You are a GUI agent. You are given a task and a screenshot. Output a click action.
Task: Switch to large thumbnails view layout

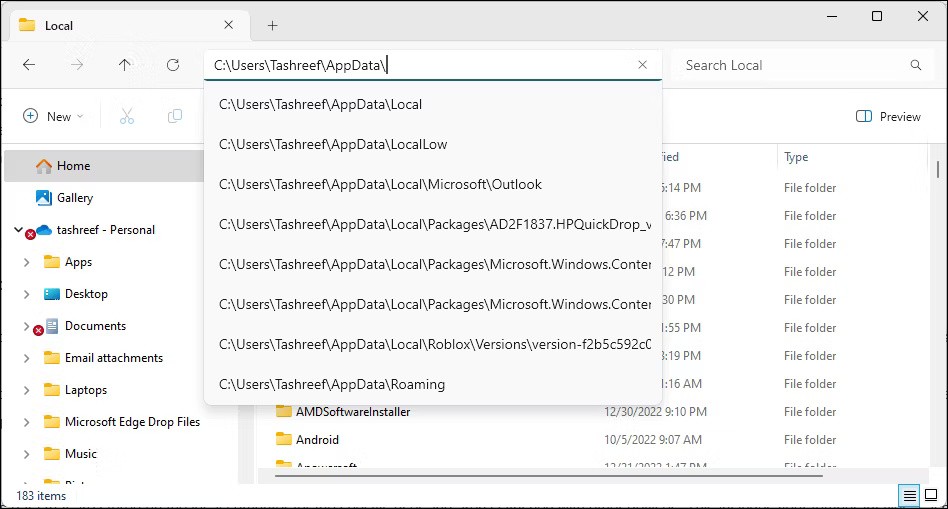(x=931, y=495)
